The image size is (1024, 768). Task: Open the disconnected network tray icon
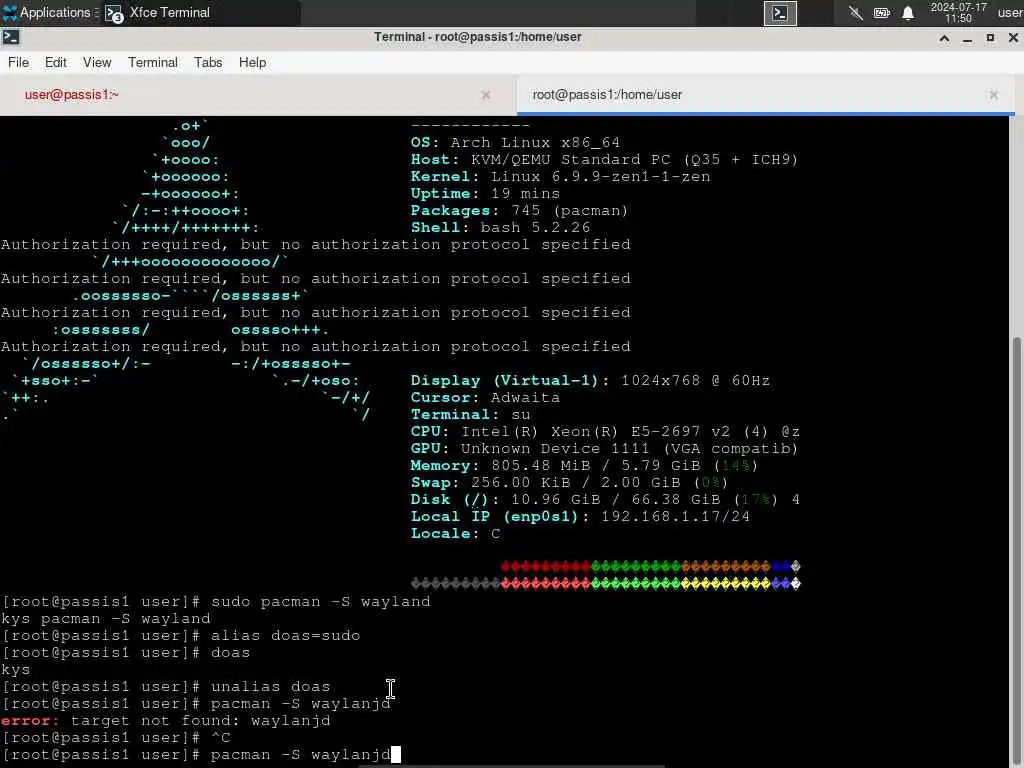(x=856, y=13)
